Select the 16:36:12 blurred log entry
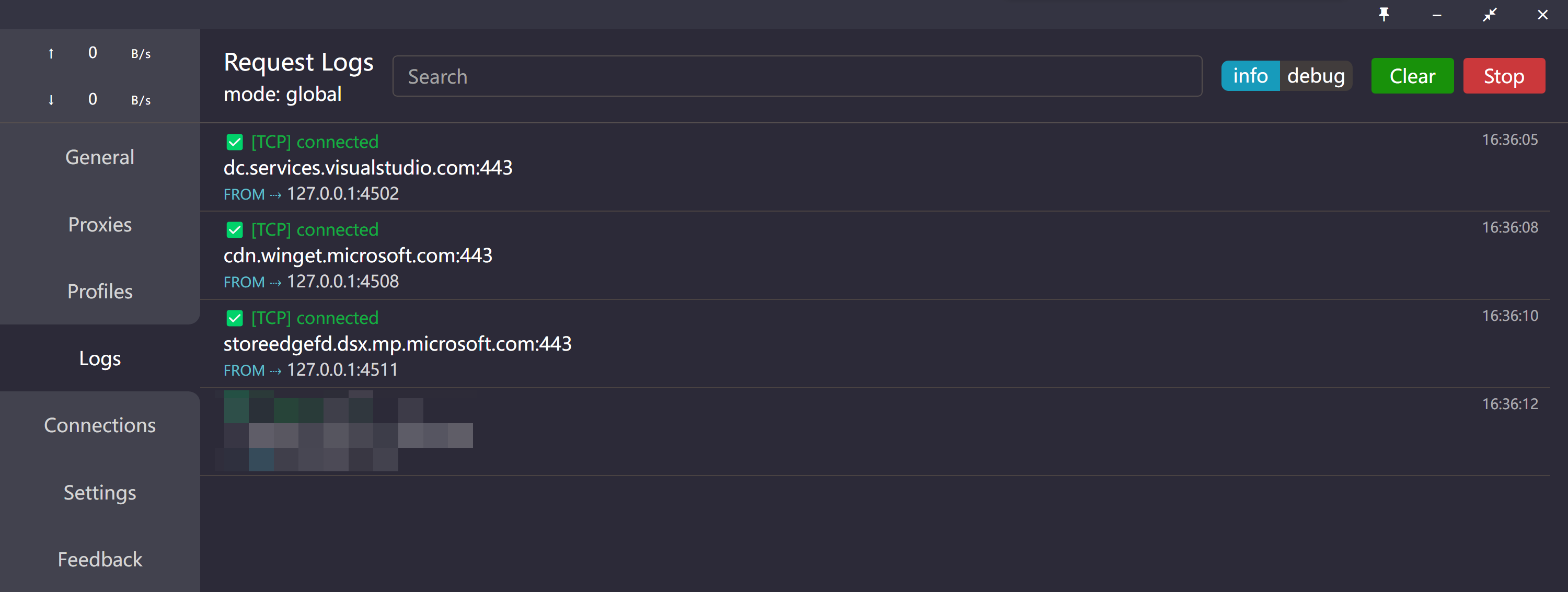1568x592 pixels. [x=875, y=432]
